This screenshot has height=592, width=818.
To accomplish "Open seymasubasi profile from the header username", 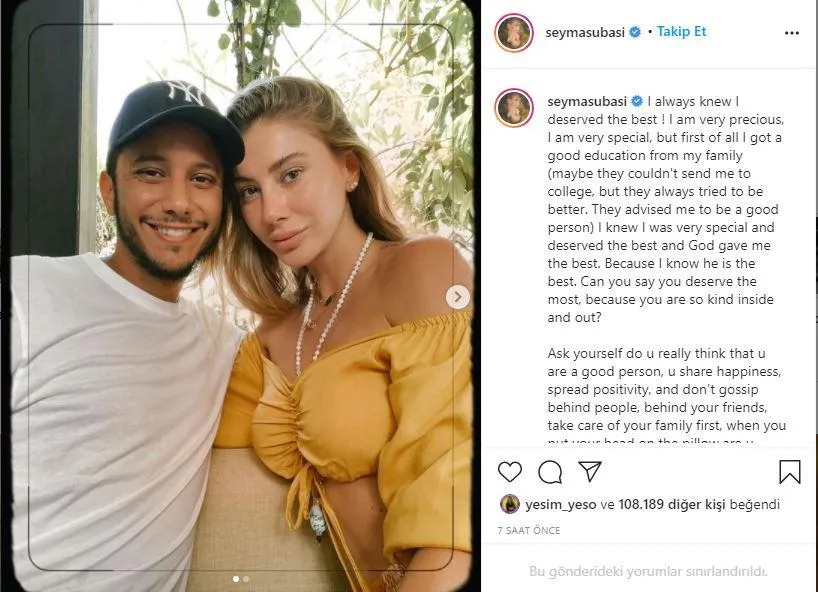I will [585, 32].
